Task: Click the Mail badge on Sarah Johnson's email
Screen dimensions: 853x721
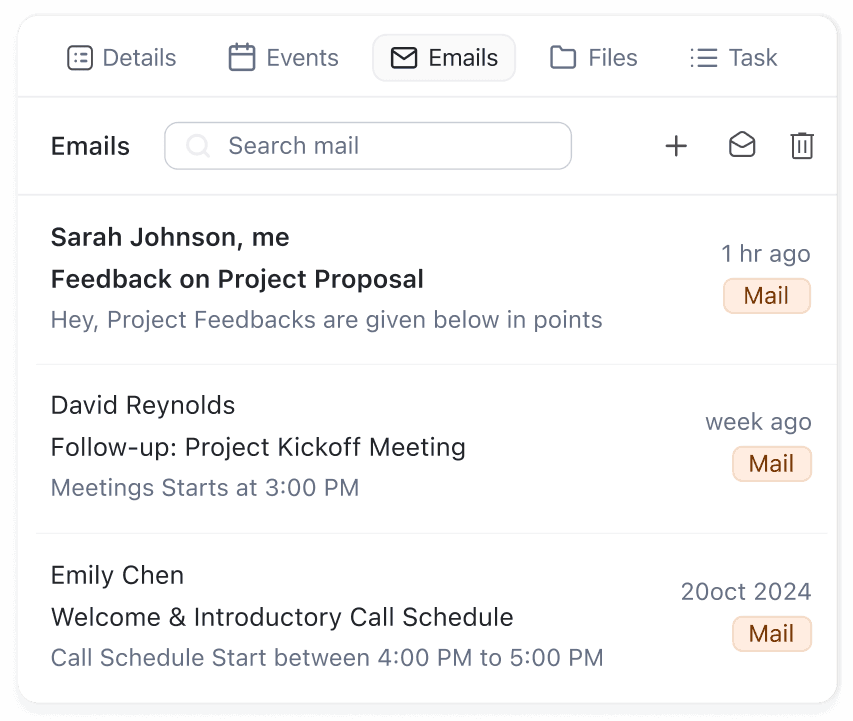Action: point(766,296)
